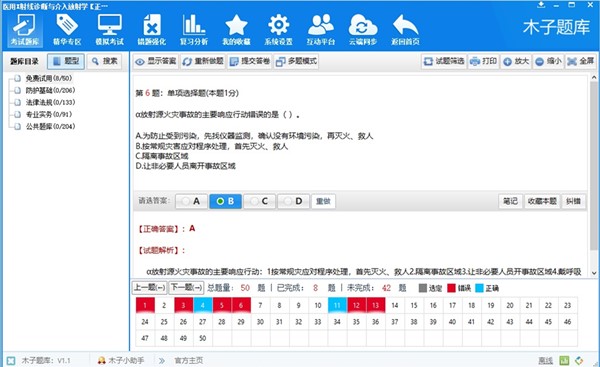Open the 精华专区 tag icon
The width and height of the screenshot is (600, 367).
67,30
